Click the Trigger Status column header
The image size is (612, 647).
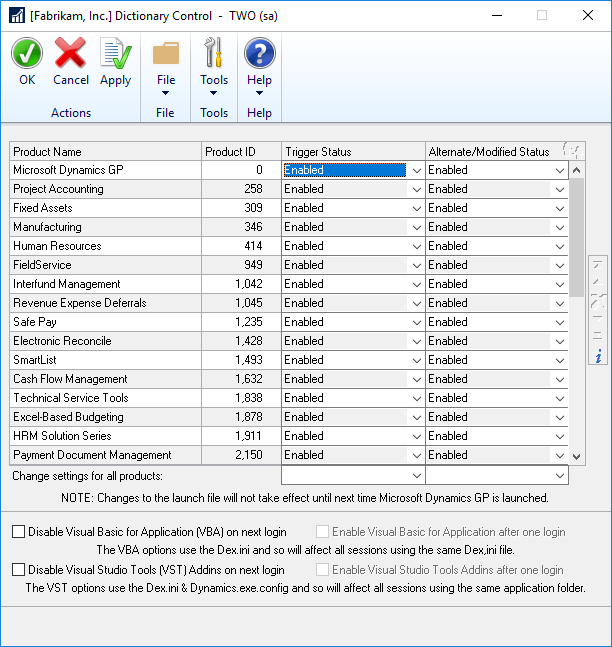click(353, 151)
